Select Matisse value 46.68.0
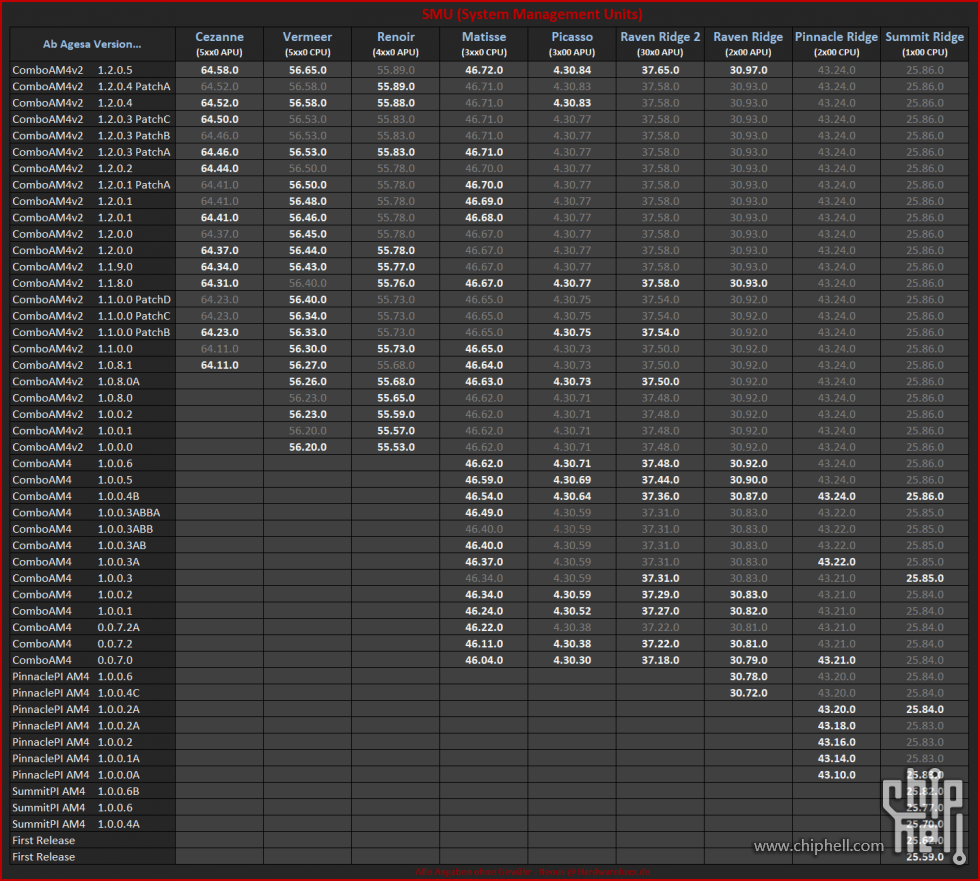980x881 pixels. click(x=484, y=217)
